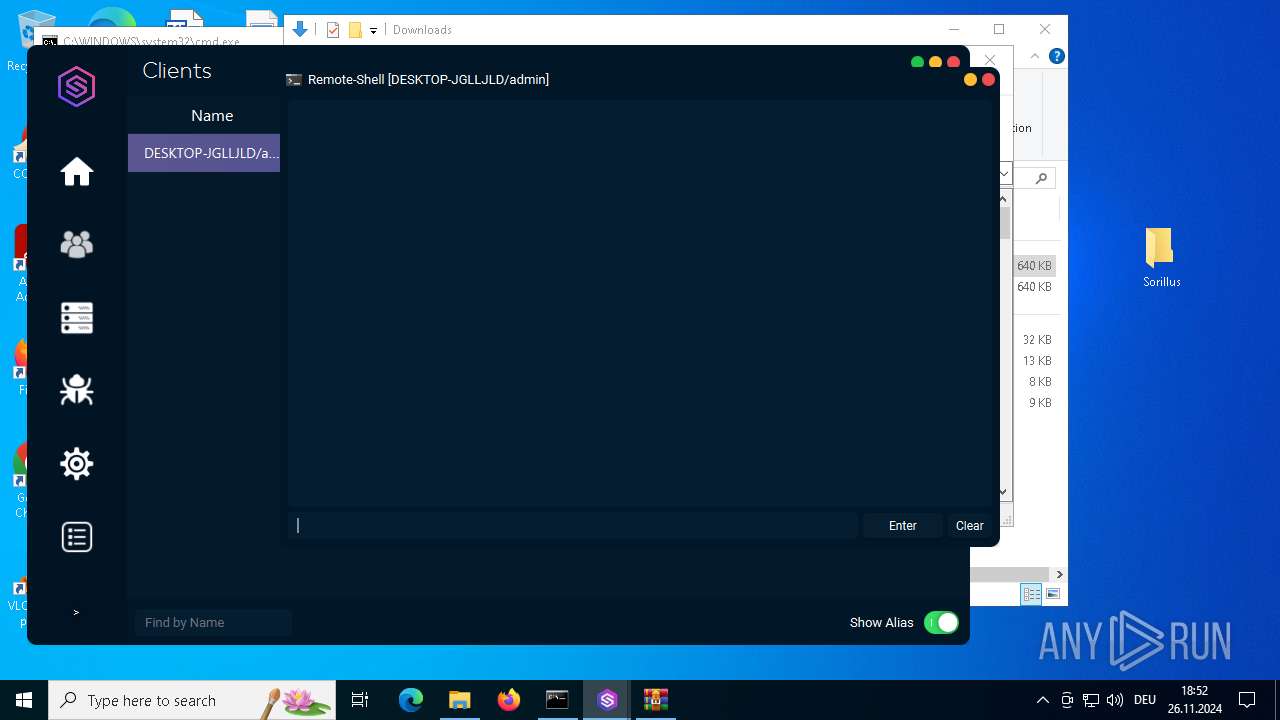Image resolution: width=1280 pixels, height=720 pixels.
Task: Click the search icon in Downloads window
Action: point(1041,178)
